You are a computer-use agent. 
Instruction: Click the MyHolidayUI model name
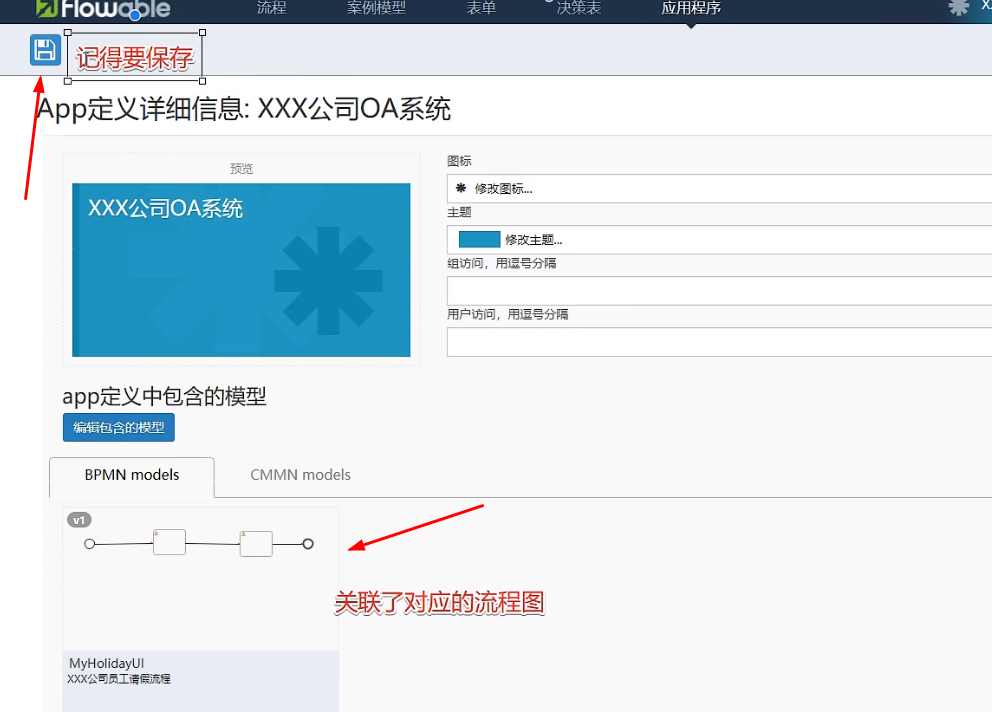(x=106, y=663)
